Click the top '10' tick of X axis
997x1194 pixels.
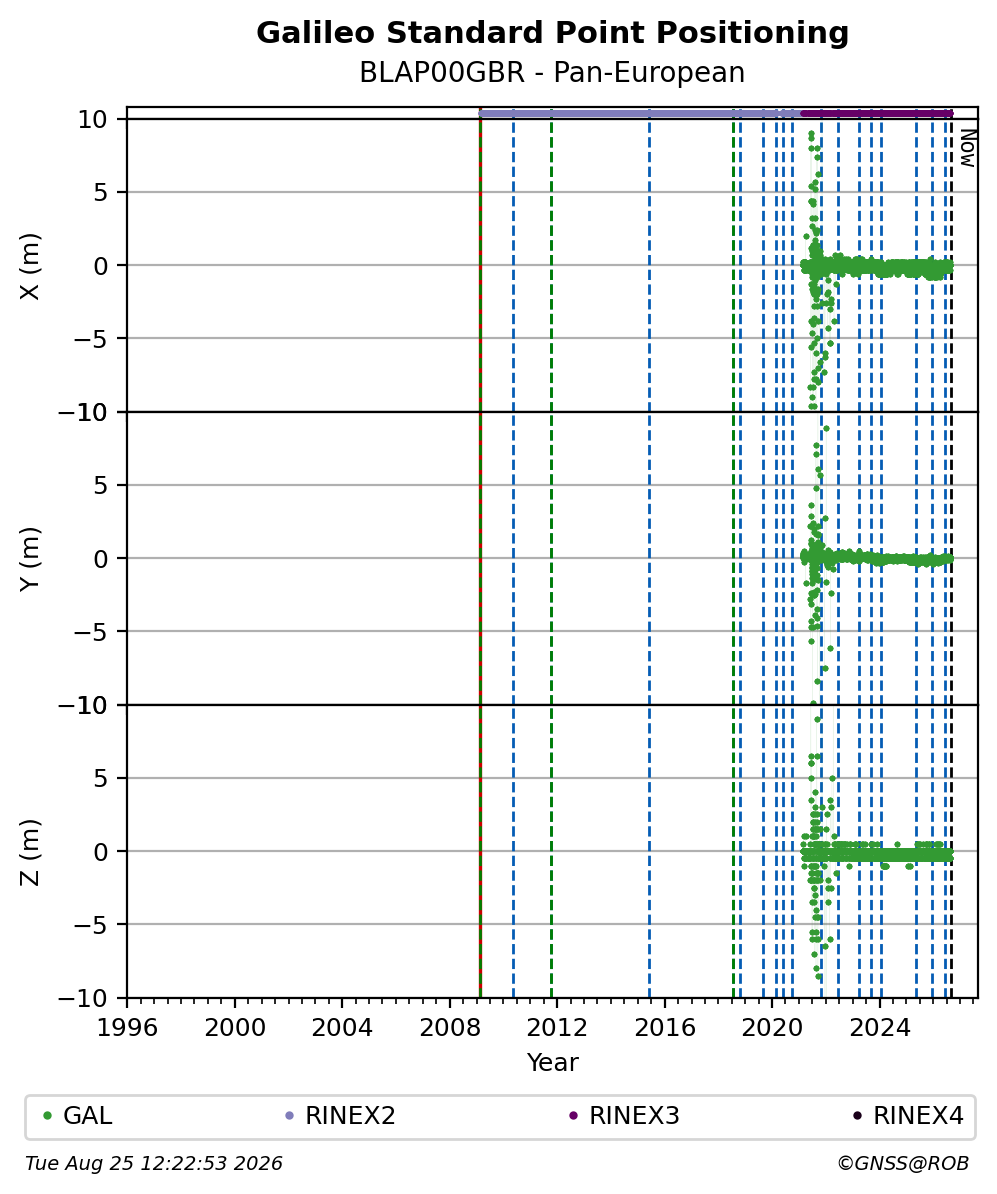pos(93,120)
